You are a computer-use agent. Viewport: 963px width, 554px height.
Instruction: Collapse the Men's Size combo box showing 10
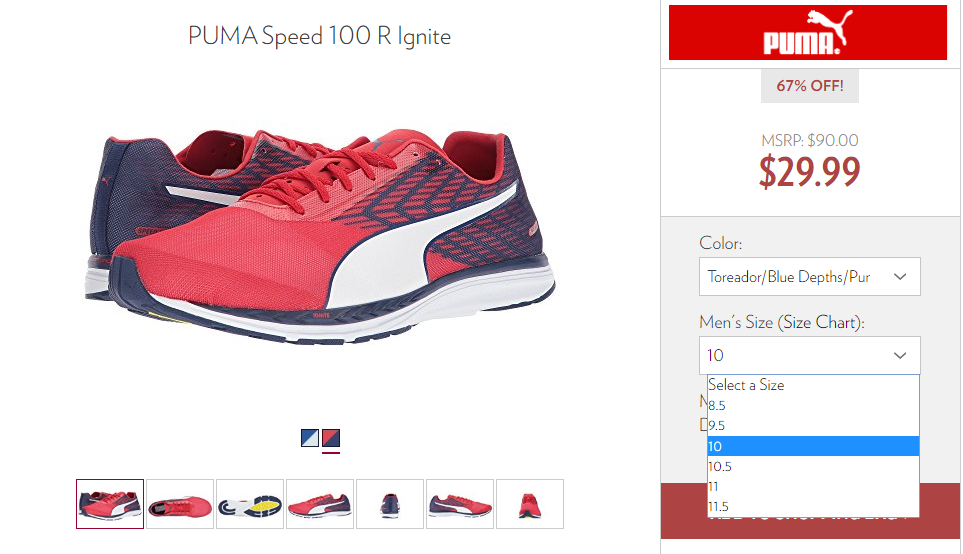(x=809, y=356)
